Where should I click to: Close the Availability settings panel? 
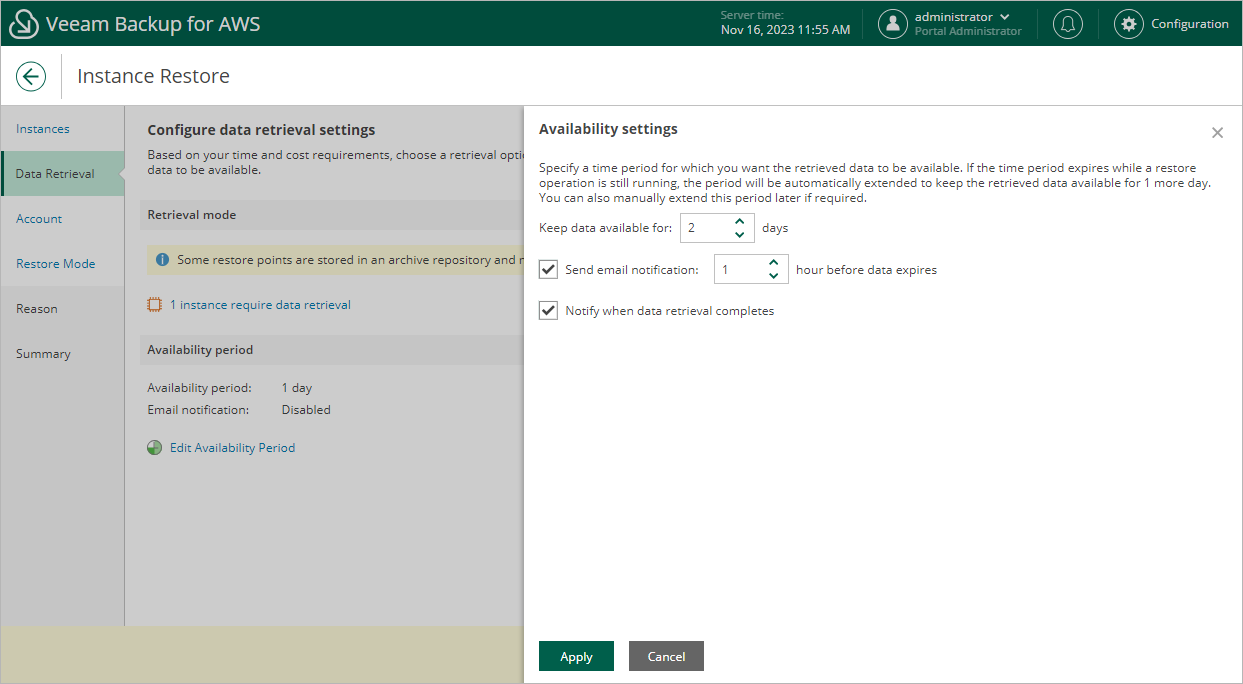click(x=1217, y=133)
